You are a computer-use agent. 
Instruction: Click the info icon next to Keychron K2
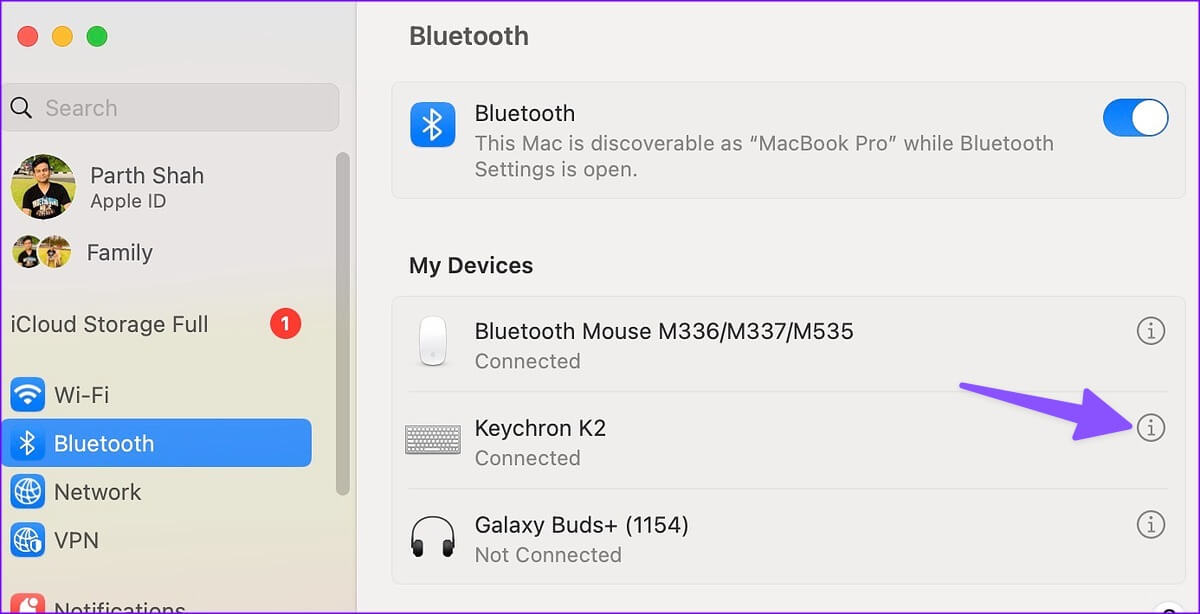(1151, 428)
